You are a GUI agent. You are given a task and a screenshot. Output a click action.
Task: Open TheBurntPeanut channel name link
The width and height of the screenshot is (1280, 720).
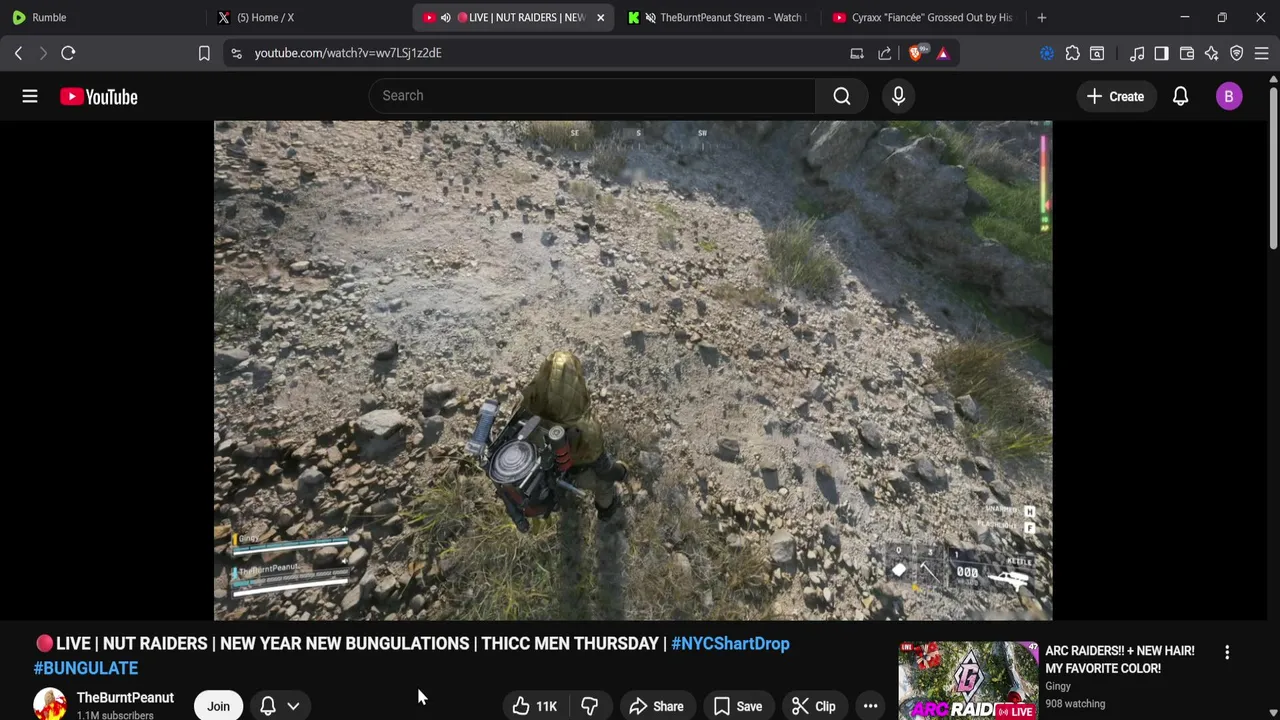click(125, 698)
